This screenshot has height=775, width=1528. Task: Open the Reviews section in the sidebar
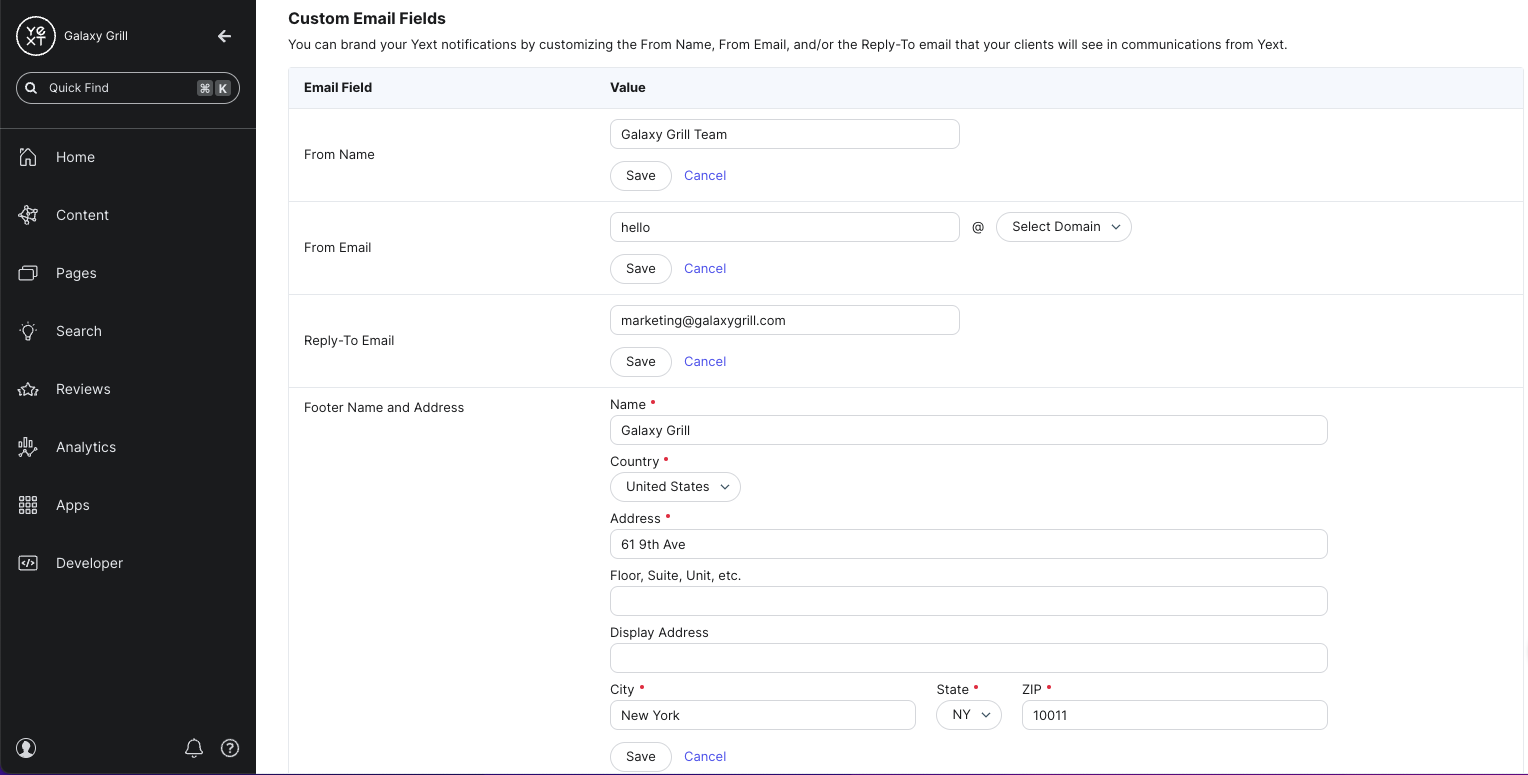83,389
